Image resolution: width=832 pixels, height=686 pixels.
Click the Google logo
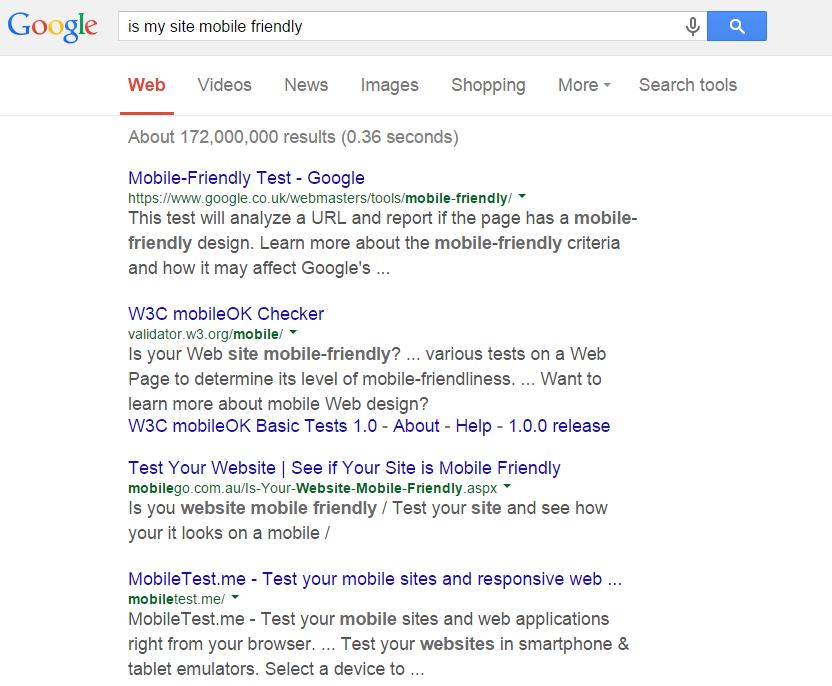tap(52, 27)
